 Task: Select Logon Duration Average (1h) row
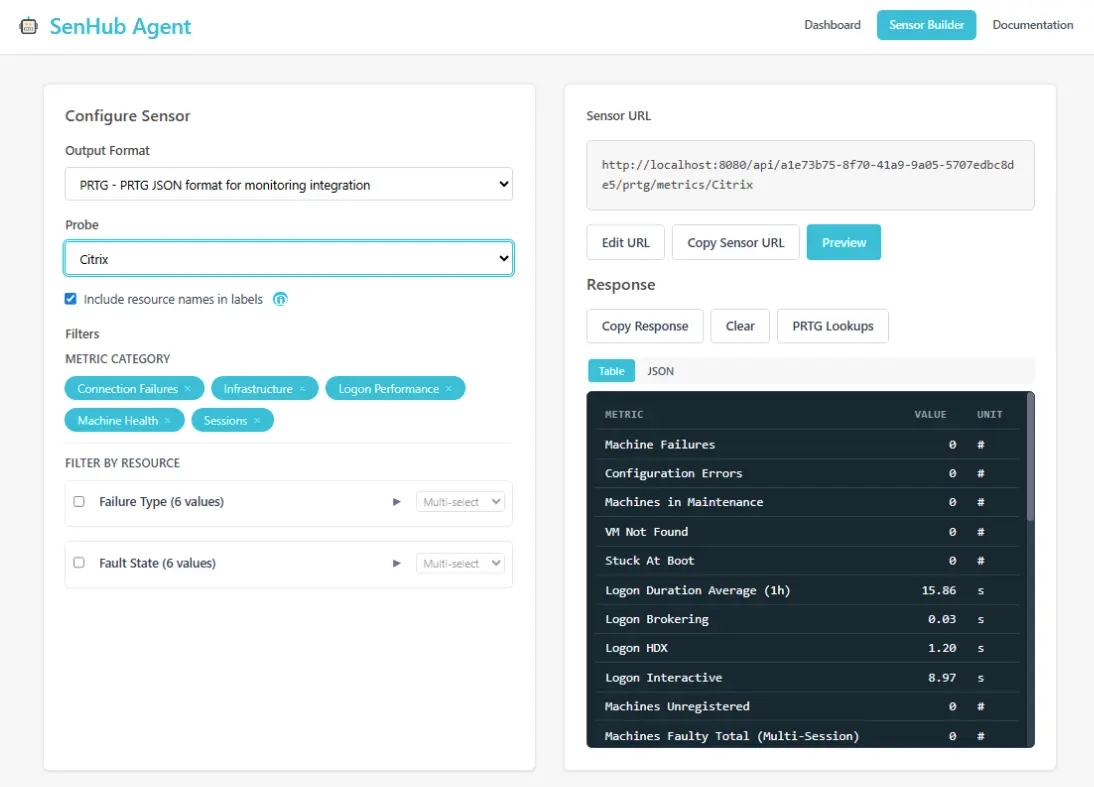click(x=807, y=590)
